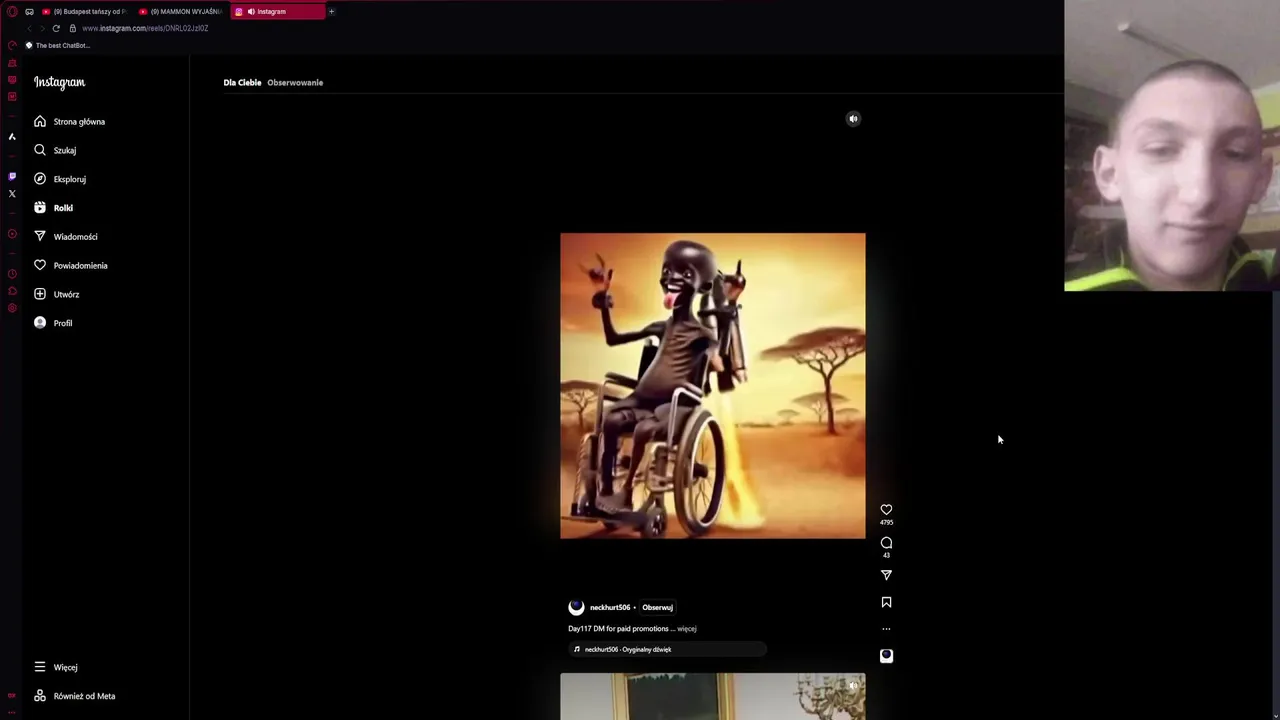Screen dimensions: 1280x720
Task: Follow the account with the Obserwuj button
Action: 657,607
